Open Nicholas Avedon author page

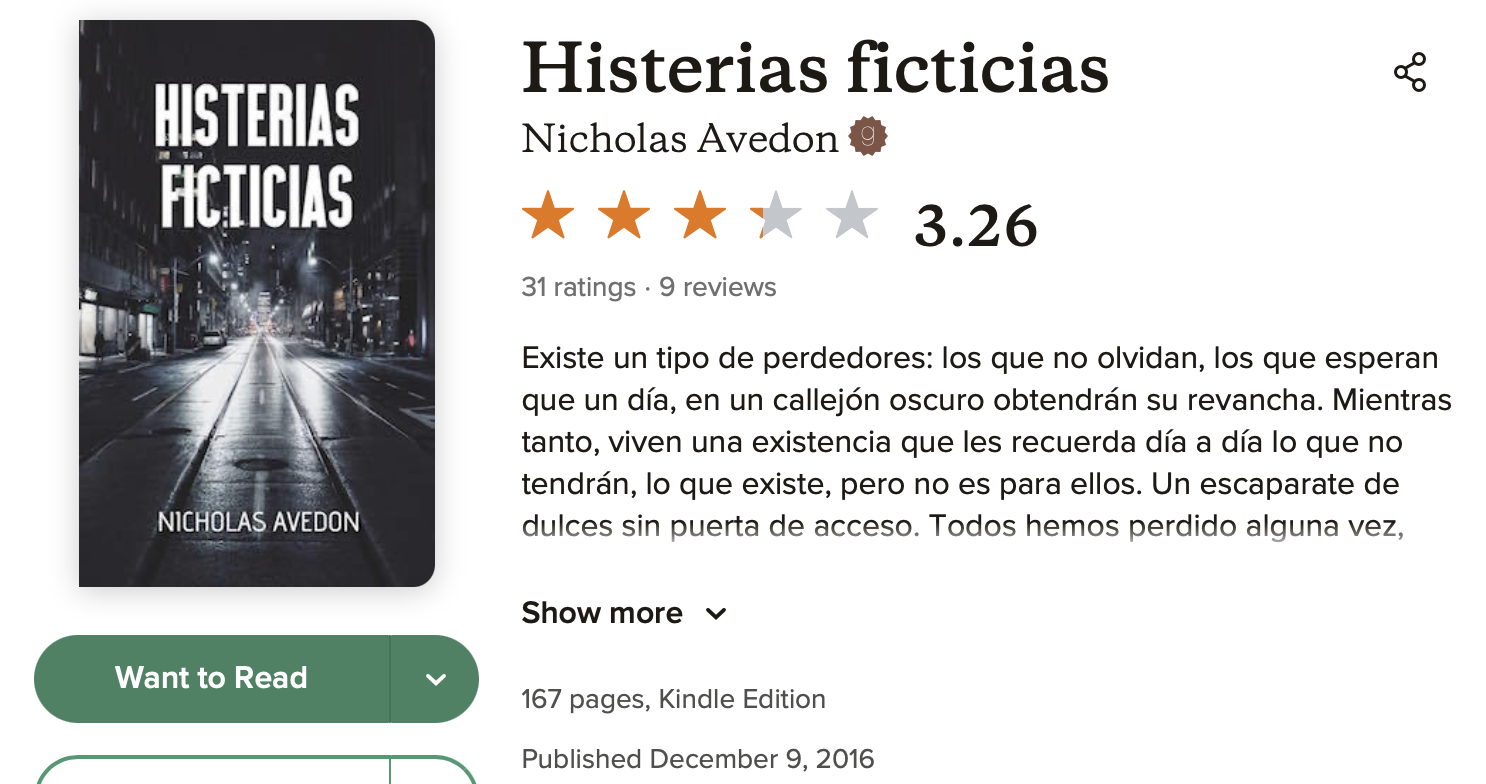pyautogui.click(x=680, y=138)
